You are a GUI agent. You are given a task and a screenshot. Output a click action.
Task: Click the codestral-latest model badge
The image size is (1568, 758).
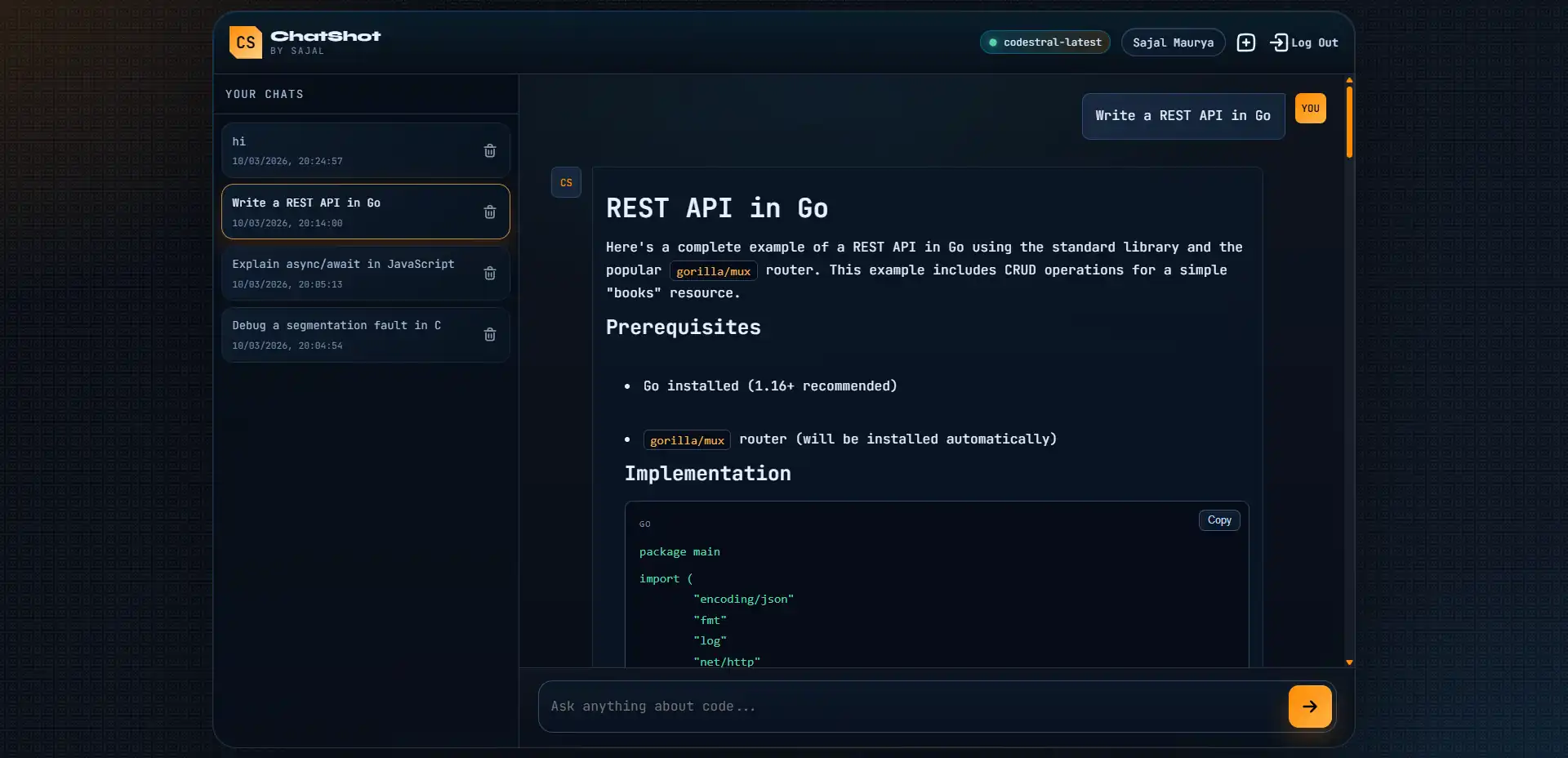click(x=1045, y=42)
